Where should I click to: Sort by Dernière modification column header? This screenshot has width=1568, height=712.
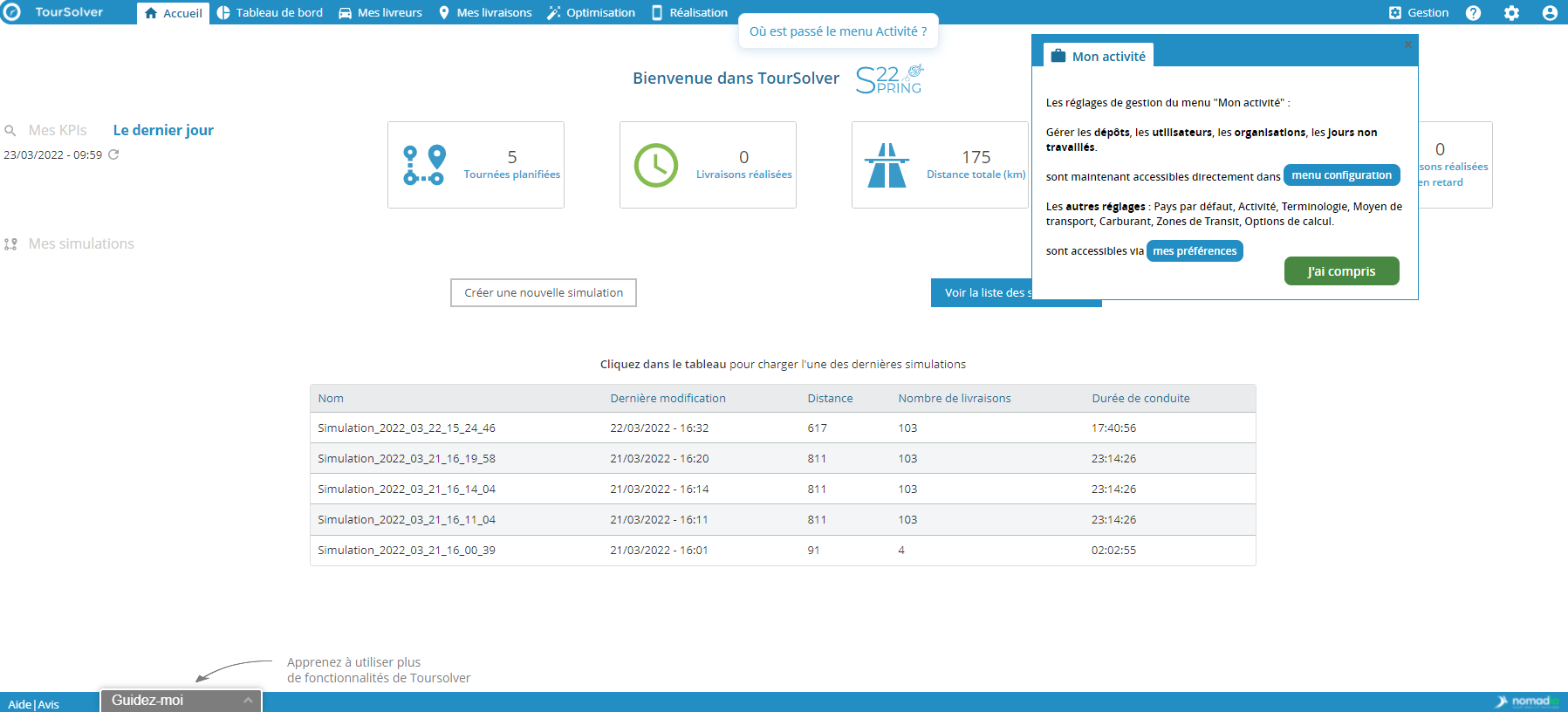(668, 399)
